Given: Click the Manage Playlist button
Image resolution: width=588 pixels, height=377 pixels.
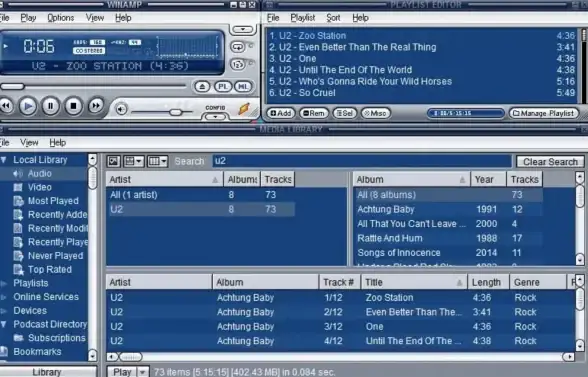Looking at the screenshot, I should 544,113.
